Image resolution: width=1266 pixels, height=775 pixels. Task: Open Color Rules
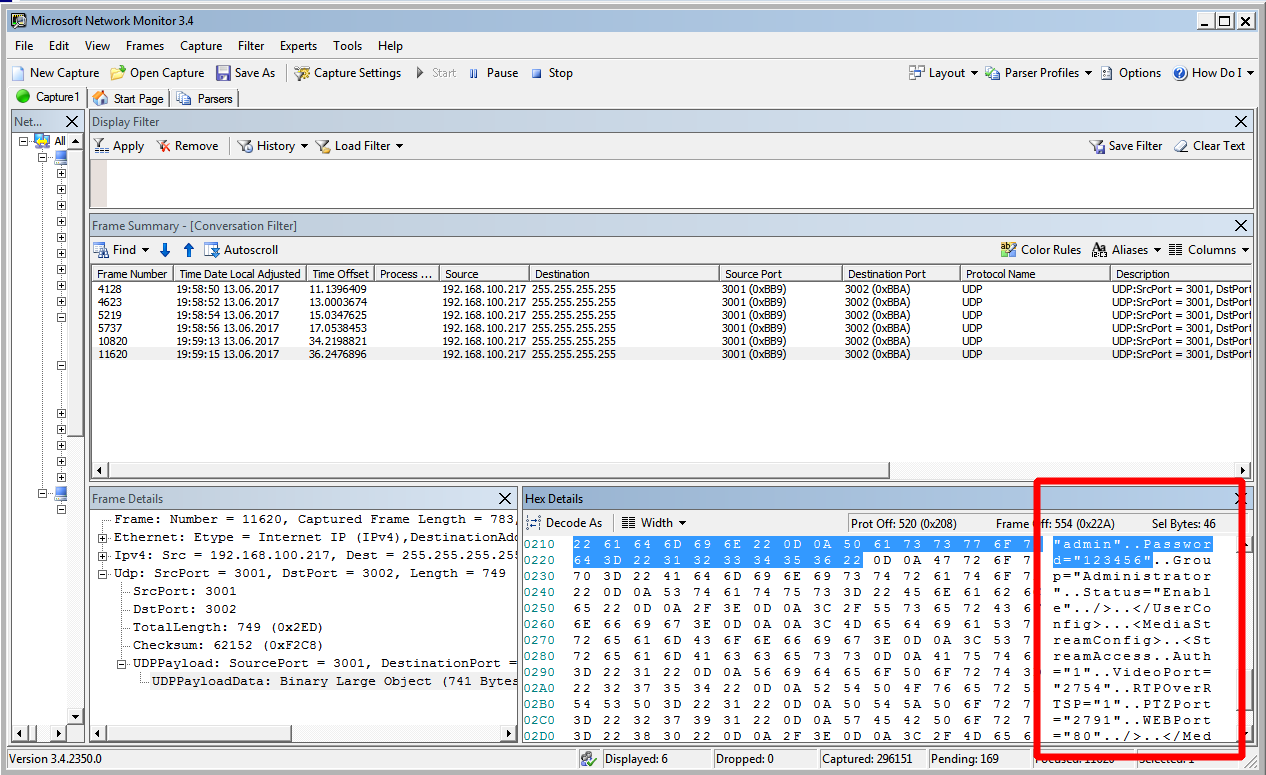[x=1040, y=250]
